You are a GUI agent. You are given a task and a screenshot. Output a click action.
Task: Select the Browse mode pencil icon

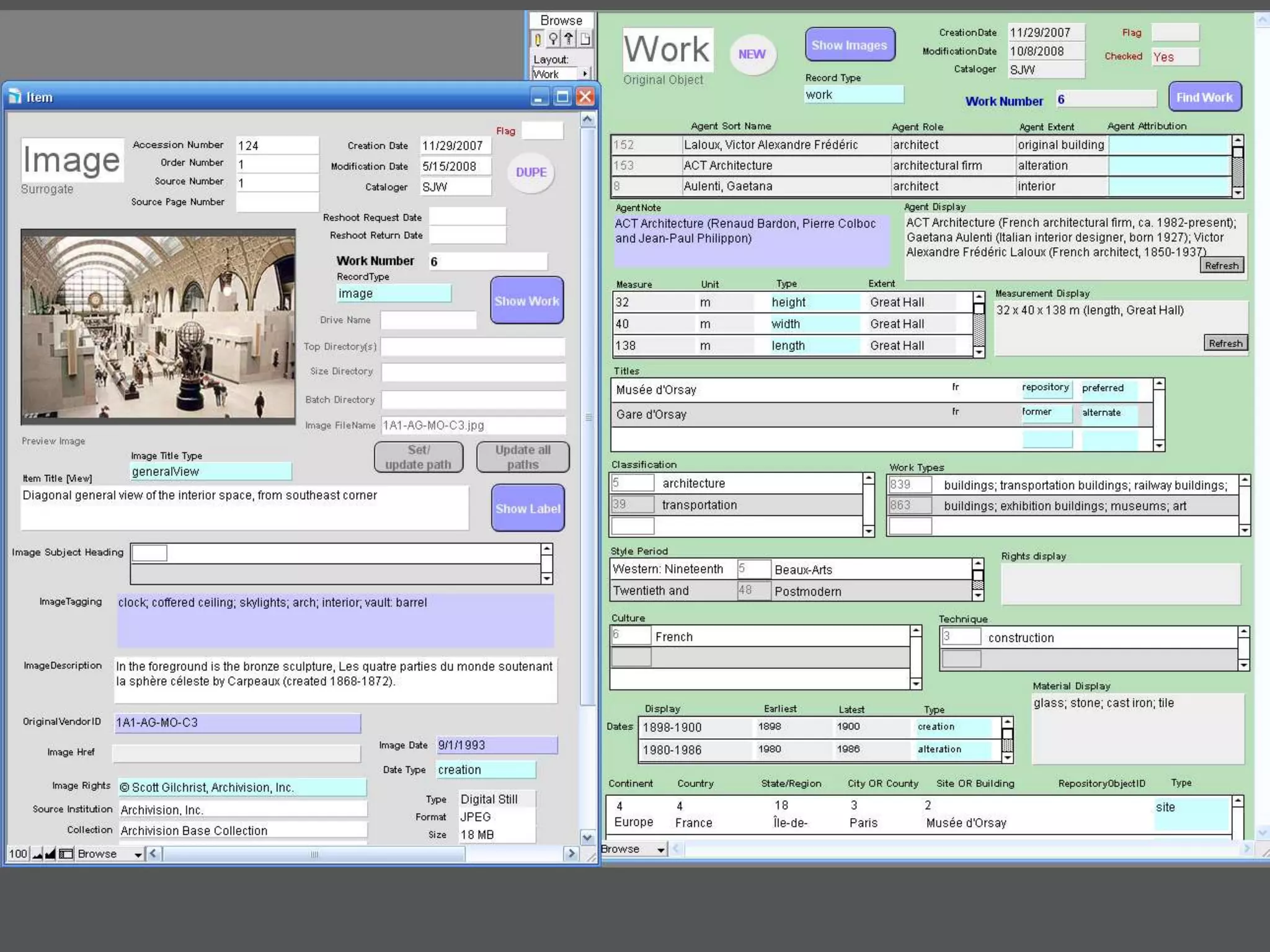click(x=538, y=40)
